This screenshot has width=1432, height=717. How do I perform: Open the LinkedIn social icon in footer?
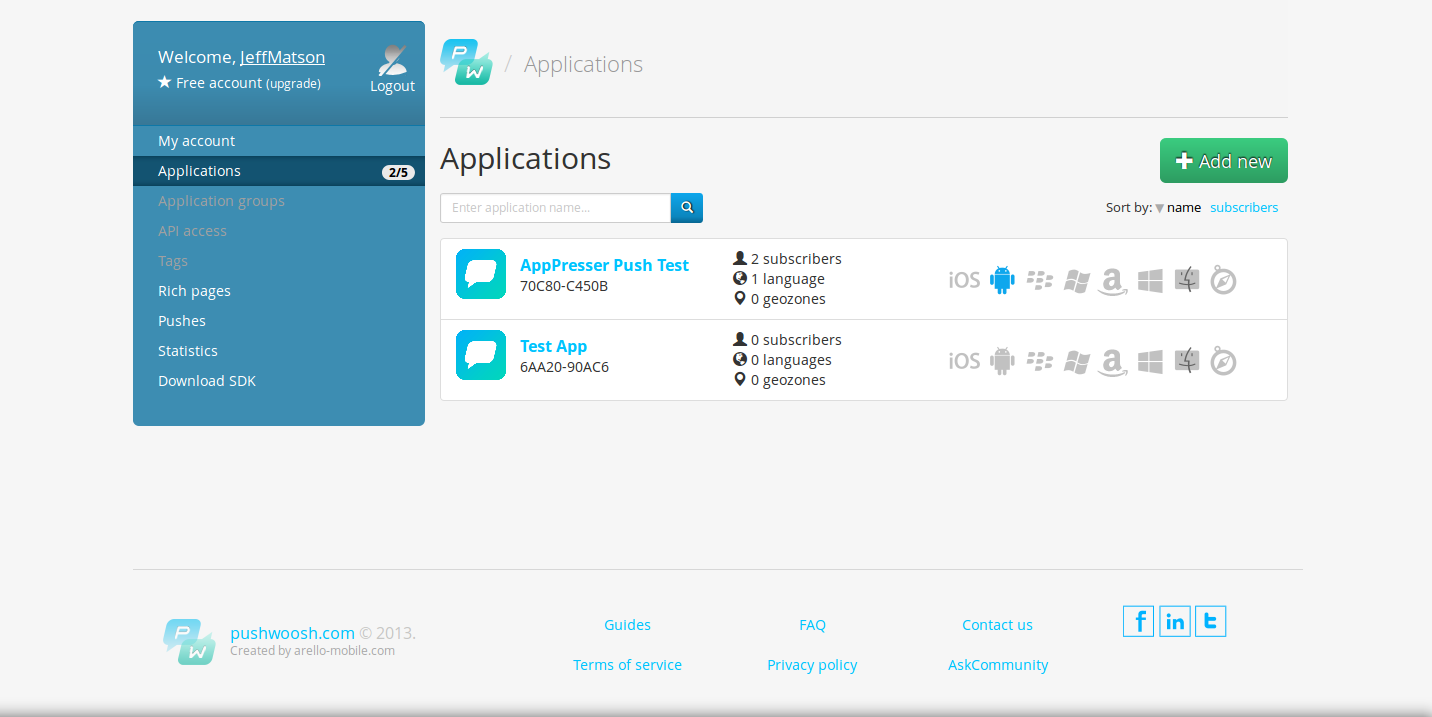click(1175, 621)
